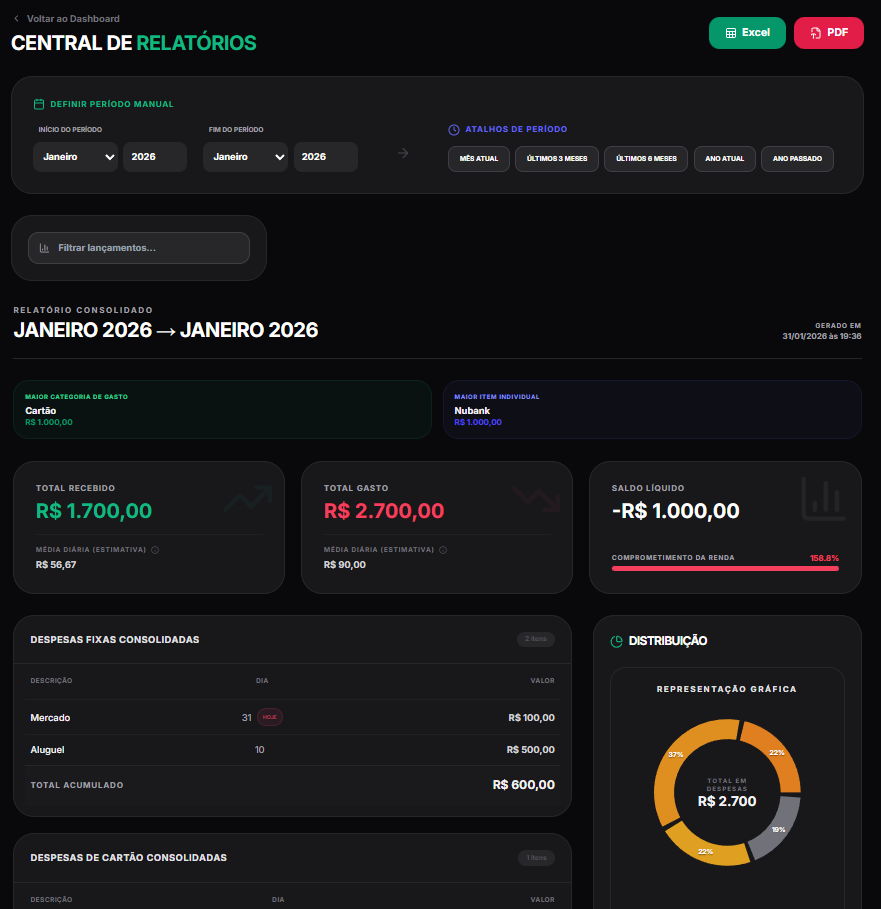Click the clock icon beside ATALHOS DE PERÍODO
Image resolution: width=881 pixels, height=909 pixels.
[x=452, y=128]
